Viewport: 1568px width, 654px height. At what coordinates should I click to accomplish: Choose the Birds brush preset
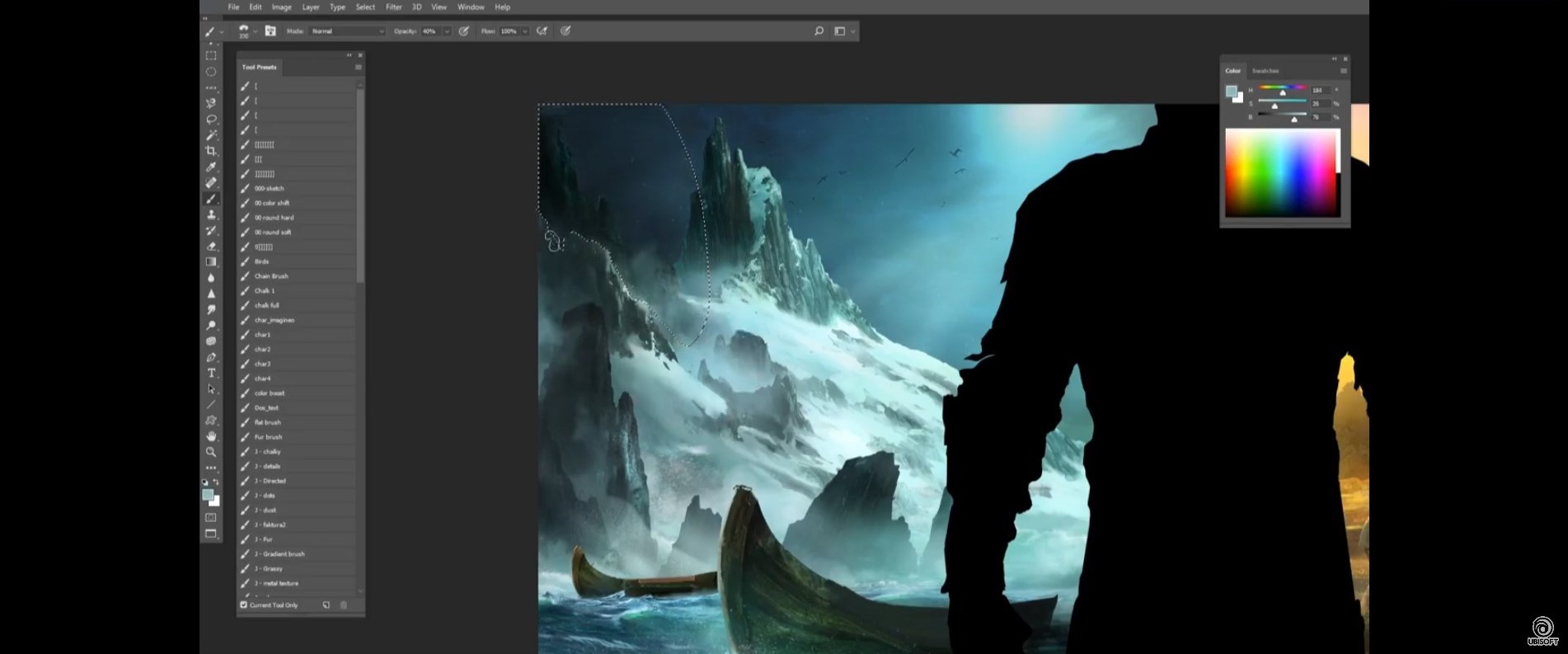point(297,261)
